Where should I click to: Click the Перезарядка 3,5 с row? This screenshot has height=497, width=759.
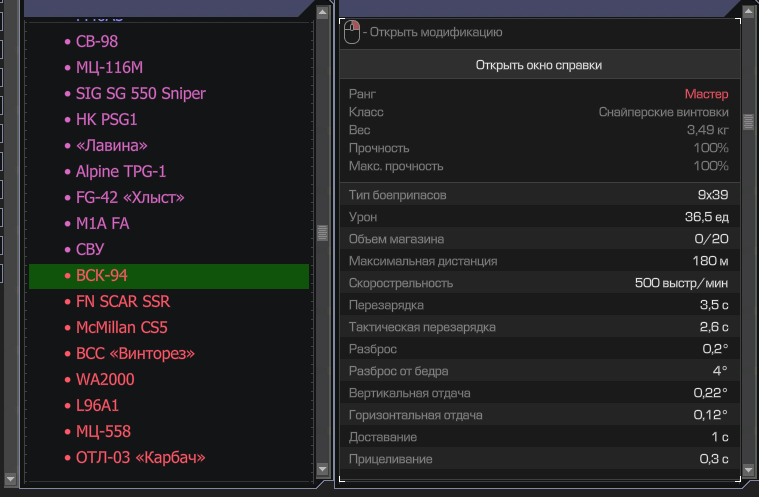pyautogui.click(x=539, y=305)
